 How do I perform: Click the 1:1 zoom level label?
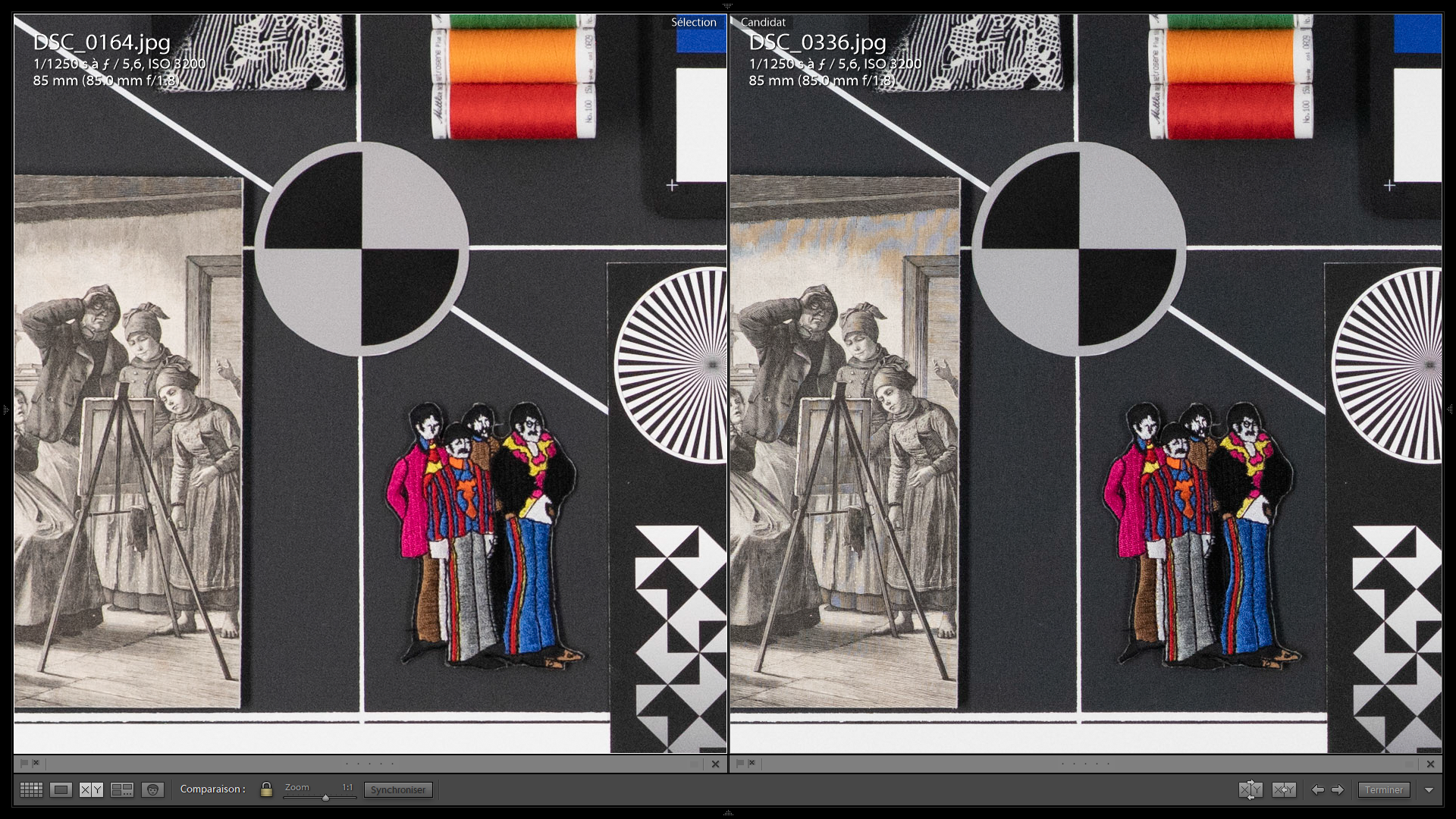tap(347, 787)
